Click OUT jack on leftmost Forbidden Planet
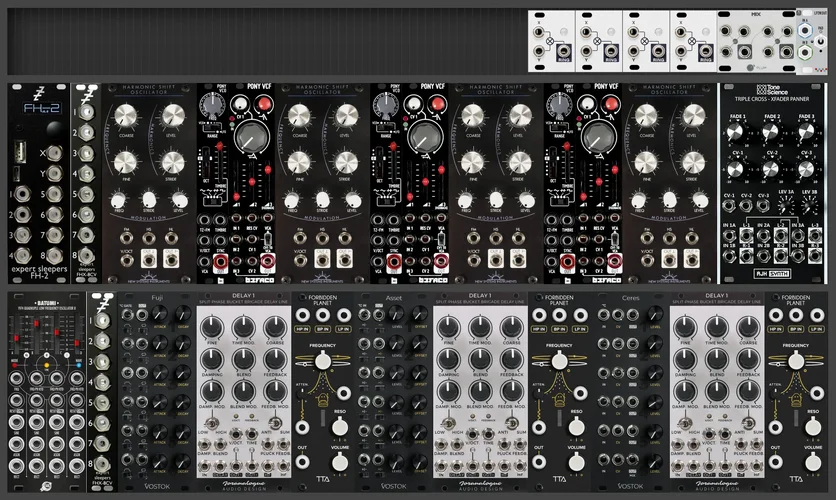Image resolution: width=836 pixels, height=500 pixels. coord(302,462)
